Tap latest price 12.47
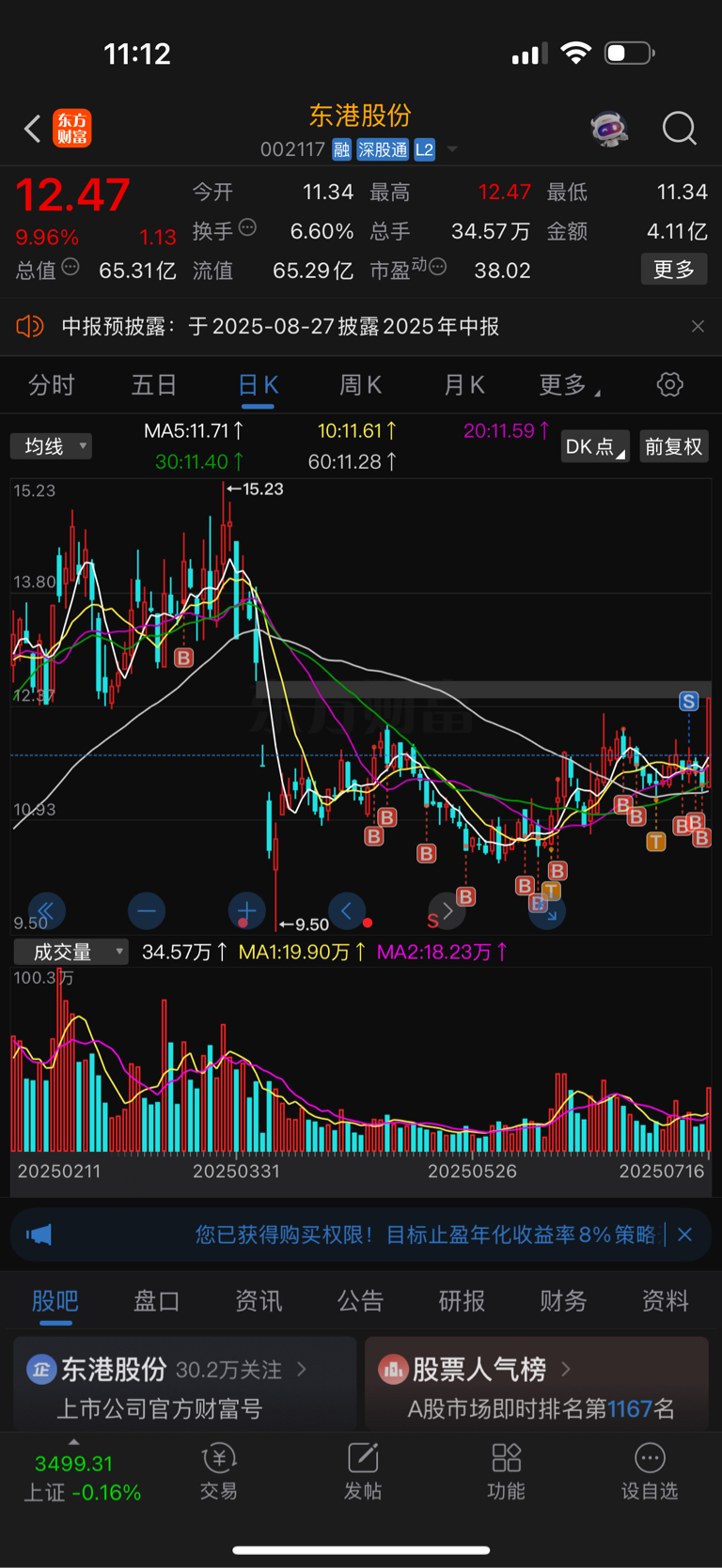 (72, 195)
